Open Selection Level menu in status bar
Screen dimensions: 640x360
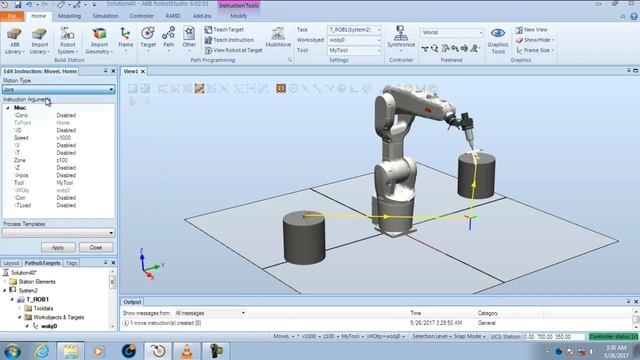[x=431, y=336]
